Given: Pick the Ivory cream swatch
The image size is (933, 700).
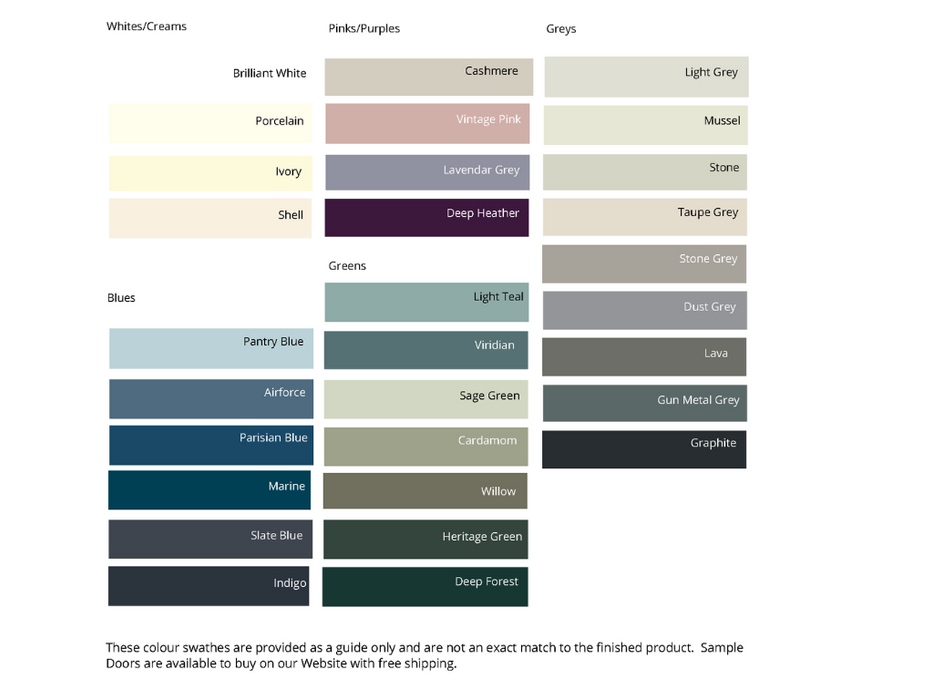Looking at the screenshot, I should [x=210, y=173].
